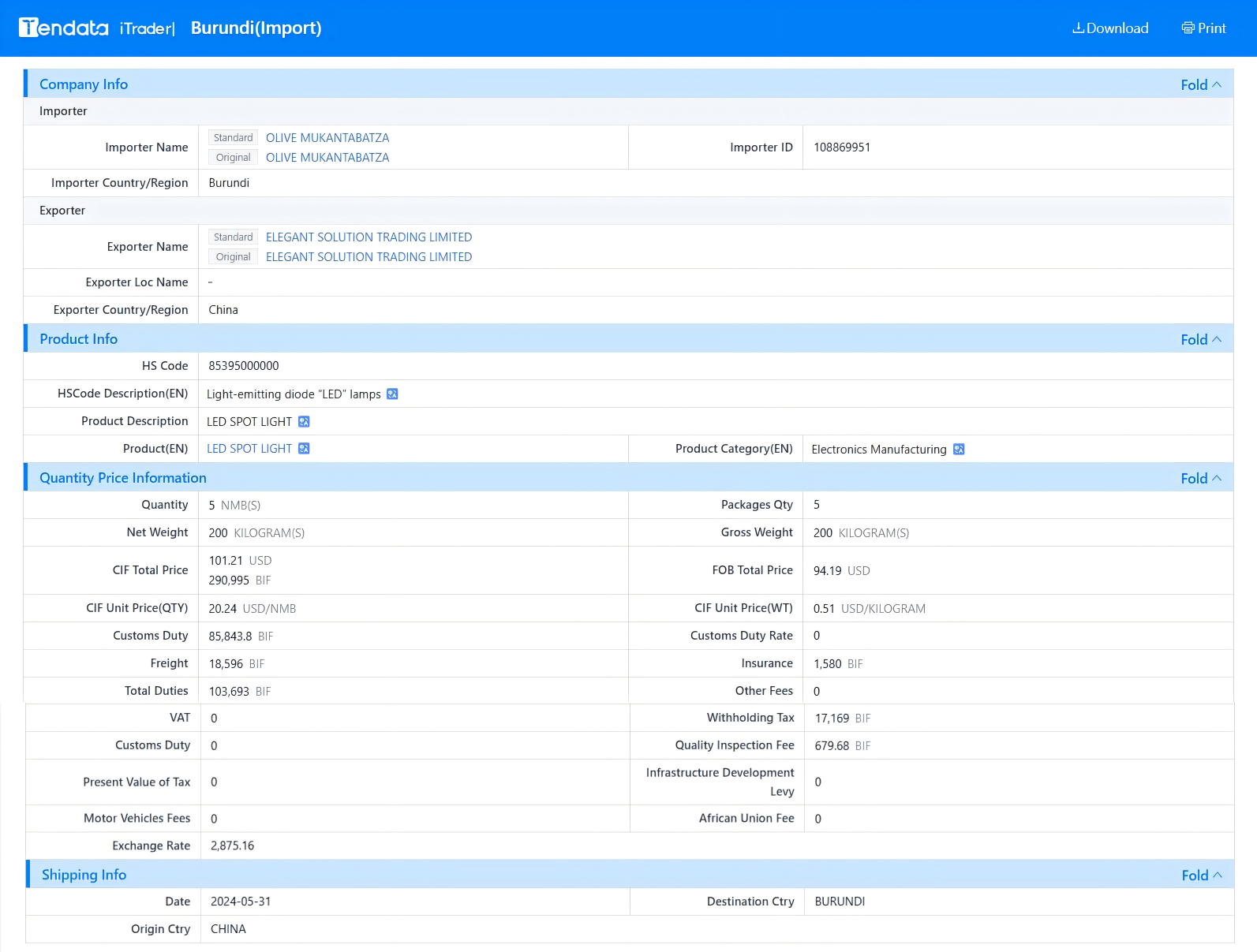Click the Product Info heading

(x=79, y=339)
